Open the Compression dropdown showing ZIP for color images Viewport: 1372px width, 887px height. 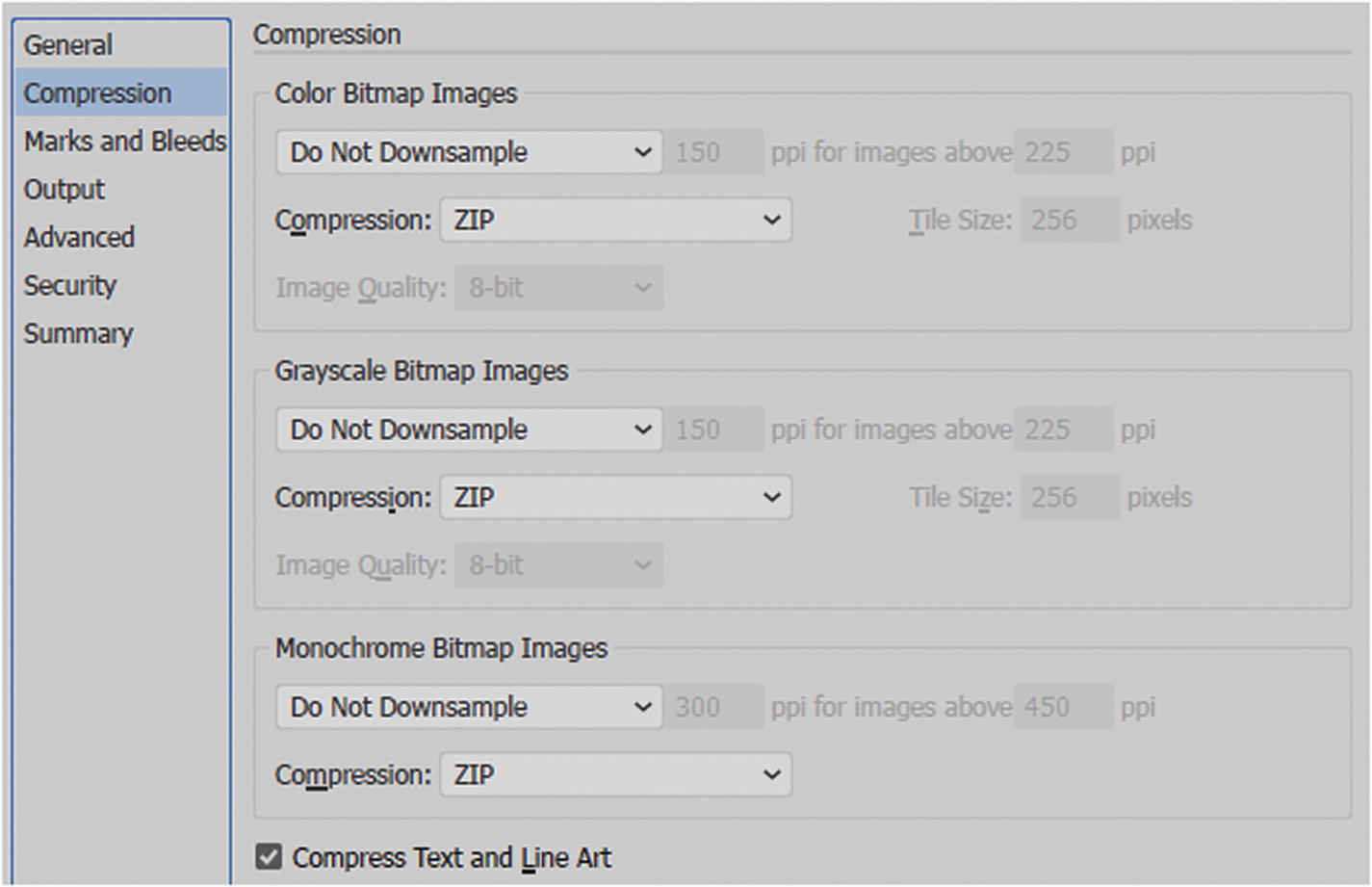click(614, 220)
